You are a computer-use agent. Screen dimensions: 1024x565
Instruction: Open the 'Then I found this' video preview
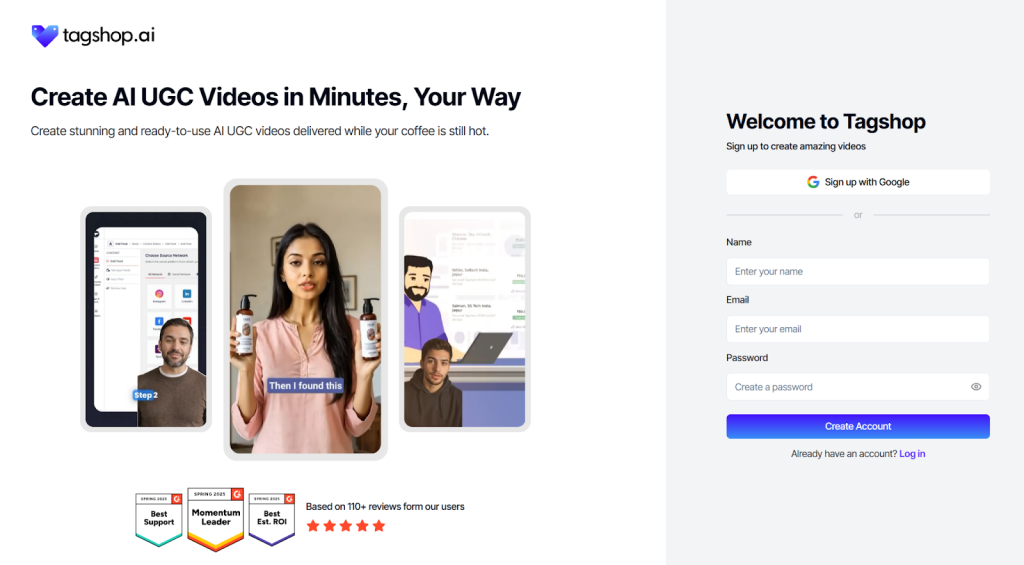pyautogui.click(x=305, y=319)
